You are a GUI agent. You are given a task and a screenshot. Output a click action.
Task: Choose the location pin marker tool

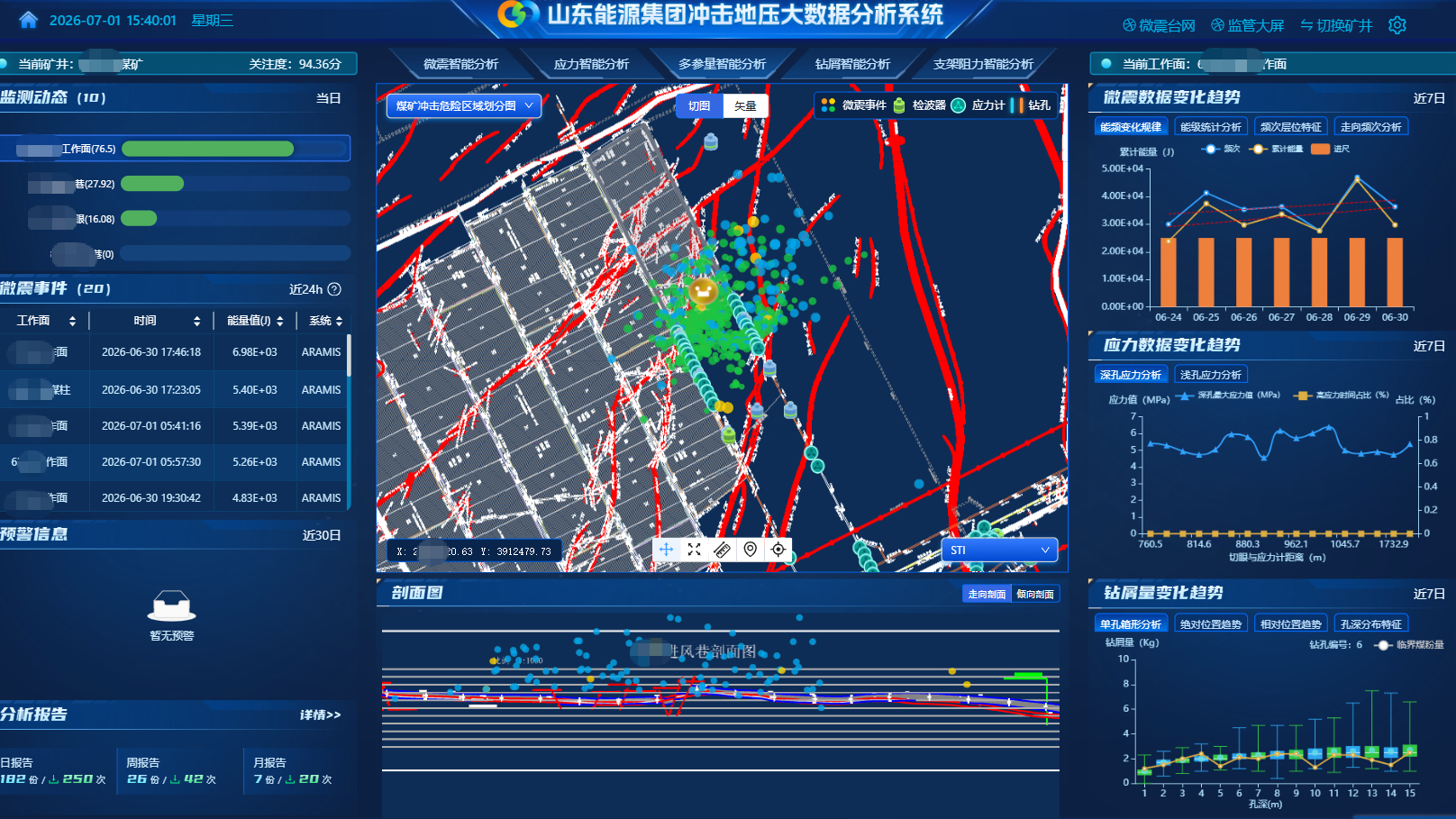pos(750,549)
